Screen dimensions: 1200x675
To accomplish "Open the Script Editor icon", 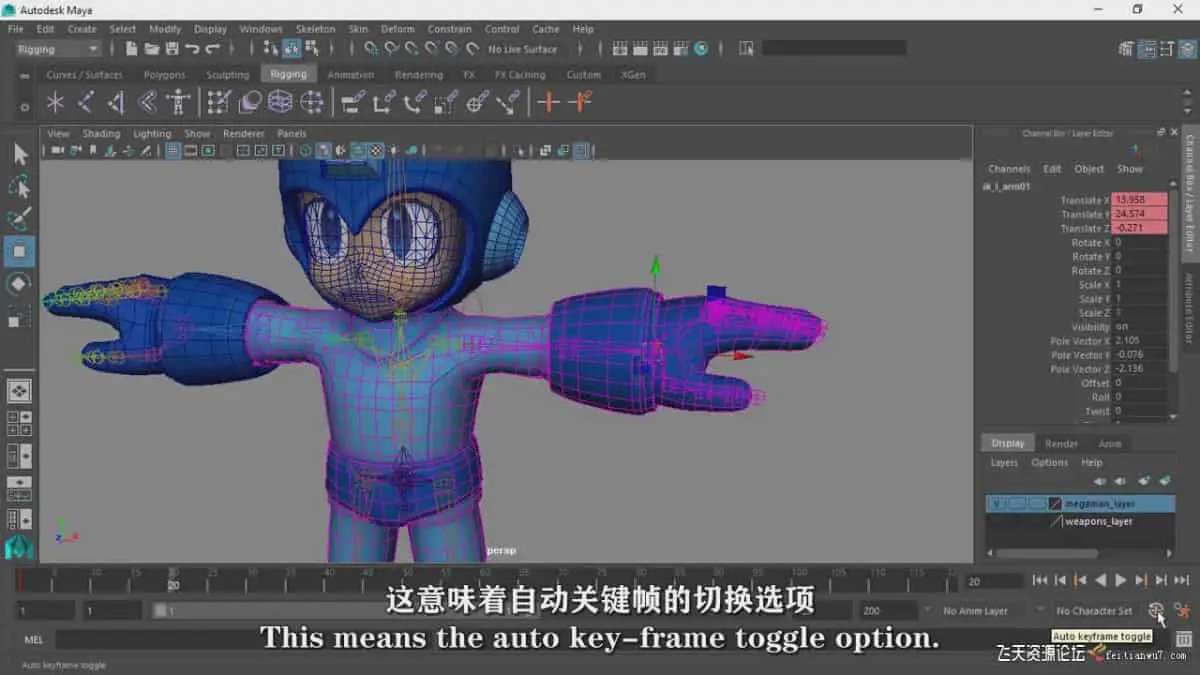I will pyautogui.click(x=1183, y=639).
